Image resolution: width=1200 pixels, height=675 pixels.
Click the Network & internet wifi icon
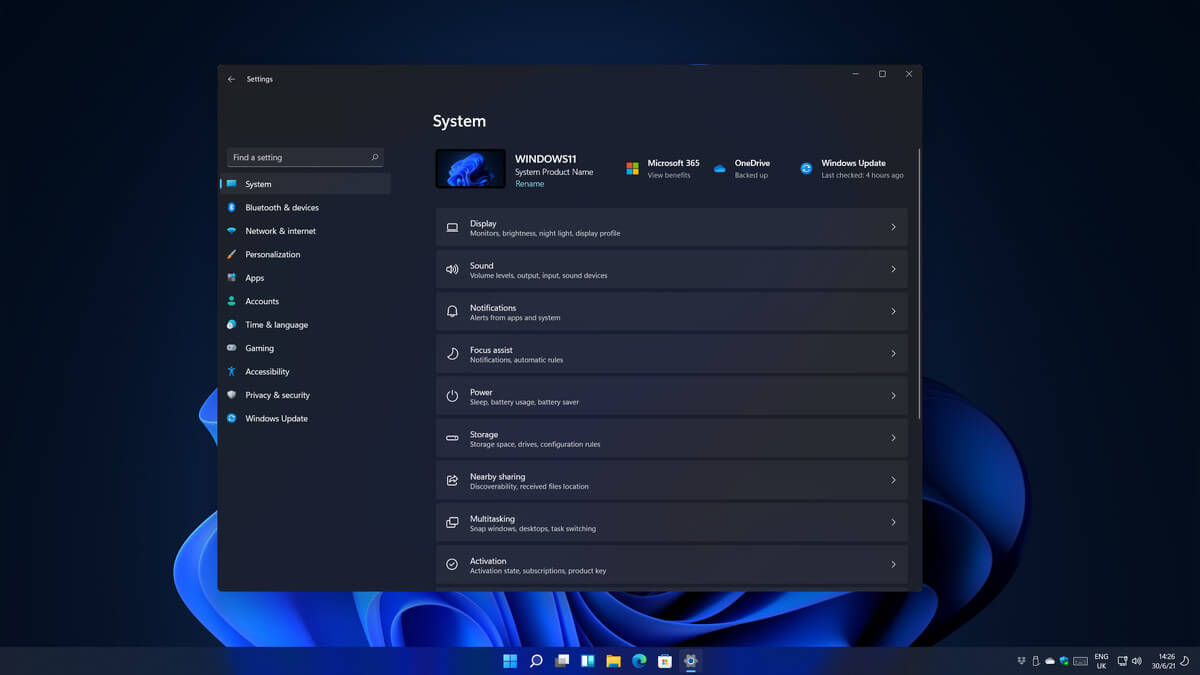click(231, 231)
